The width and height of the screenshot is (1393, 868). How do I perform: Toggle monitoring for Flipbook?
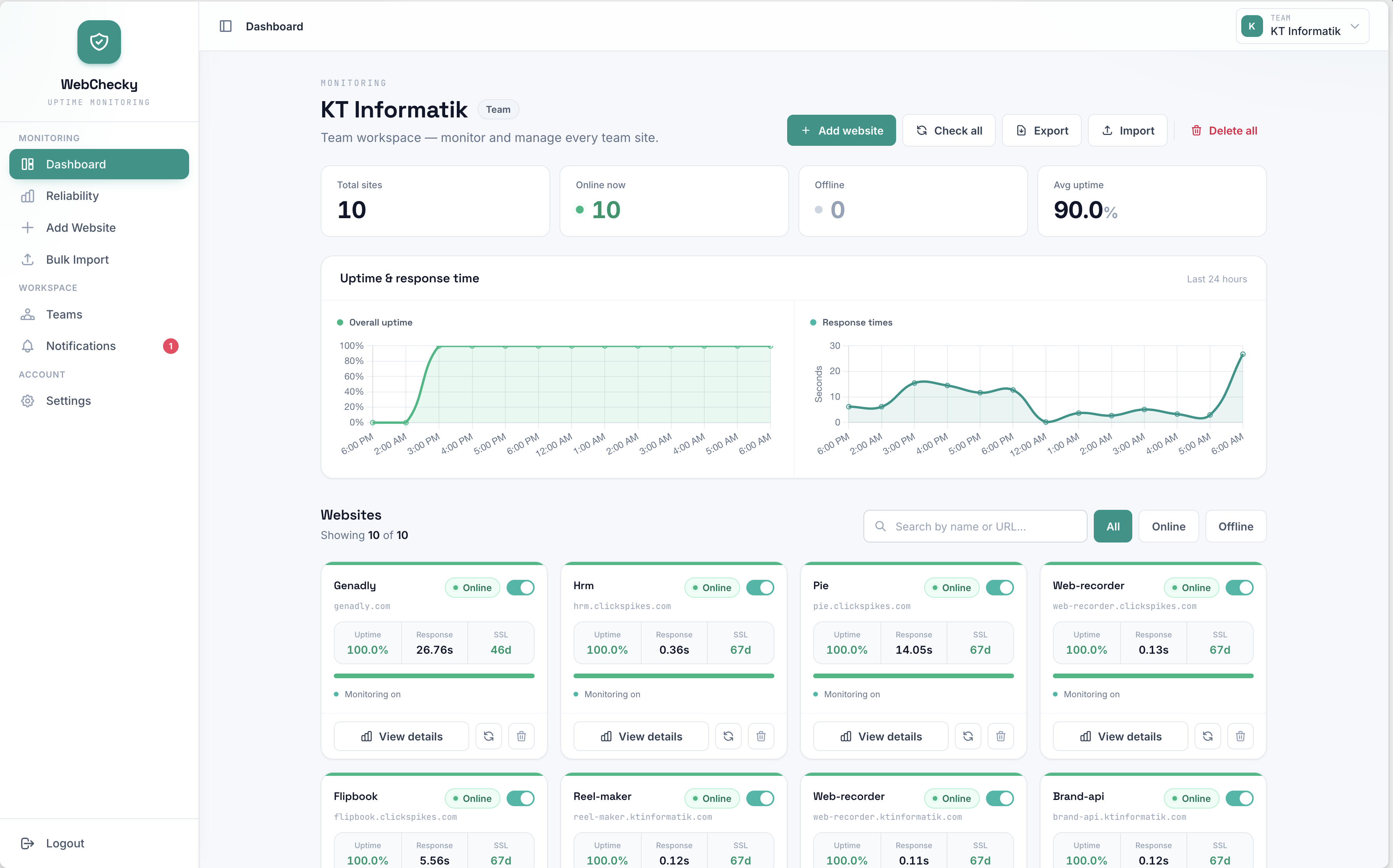point(521,798)
